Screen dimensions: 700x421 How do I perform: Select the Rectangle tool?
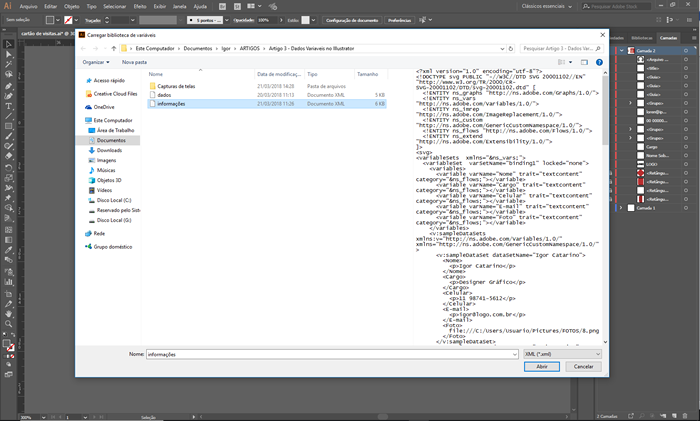pos(8,126)
